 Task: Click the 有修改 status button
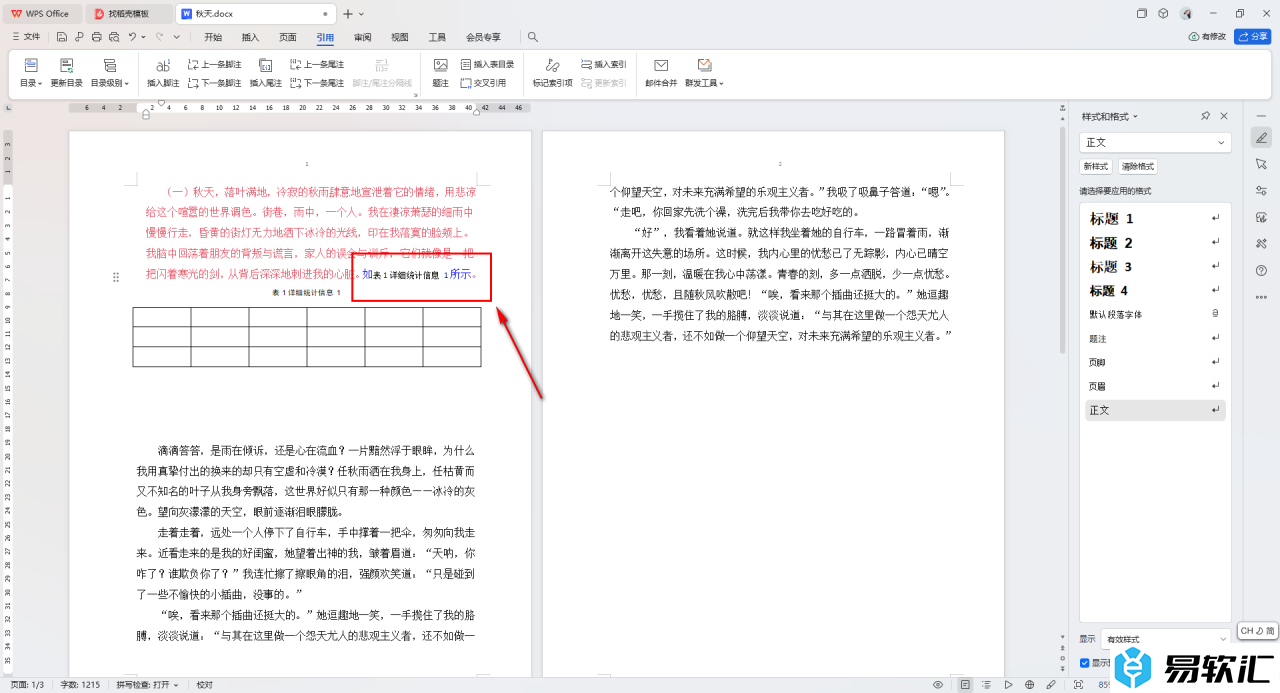[x=1207, y=37]
